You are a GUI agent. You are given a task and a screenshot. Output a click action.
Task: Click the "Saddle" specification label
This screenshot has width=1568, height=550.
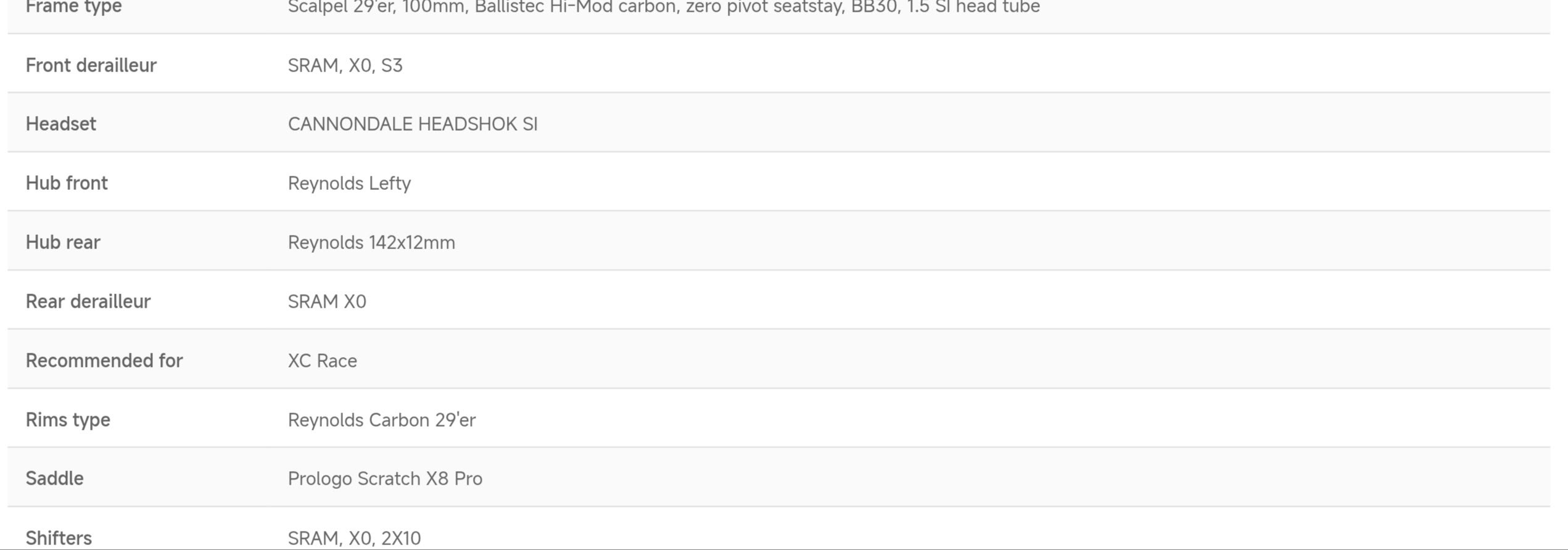pos(54,478)
